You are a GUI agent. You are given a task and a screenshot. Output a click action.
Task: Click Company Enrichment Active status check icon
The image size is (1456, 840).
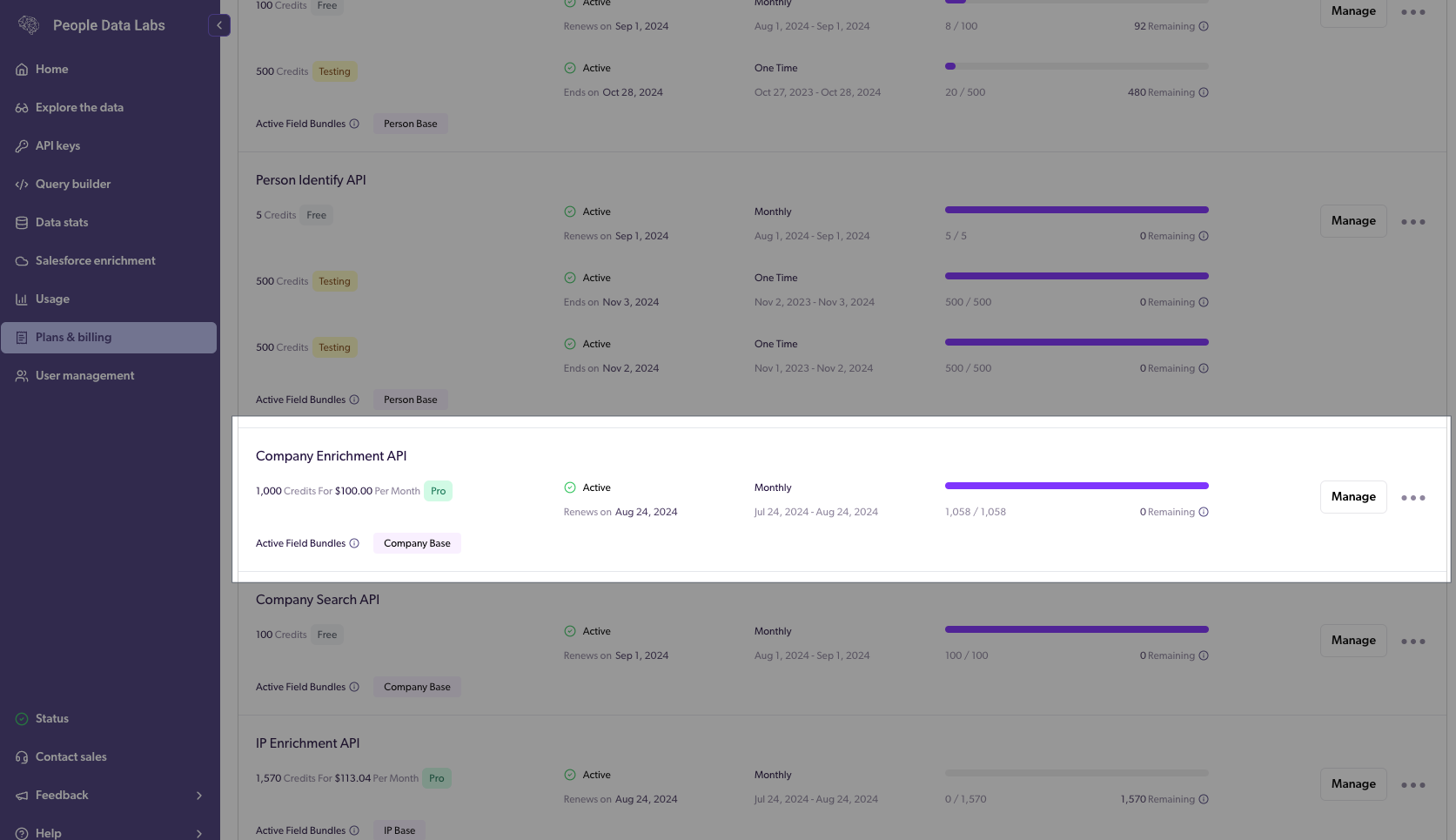point(570,487)
